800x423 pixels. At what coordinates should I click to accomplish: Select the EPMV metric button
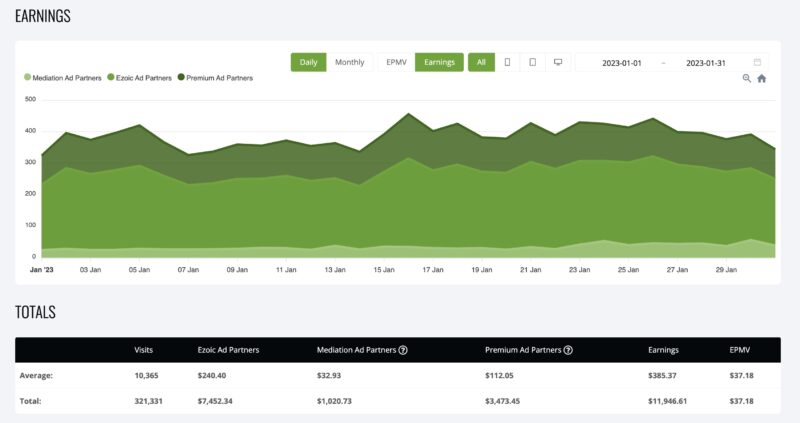(x=397, y=62)
